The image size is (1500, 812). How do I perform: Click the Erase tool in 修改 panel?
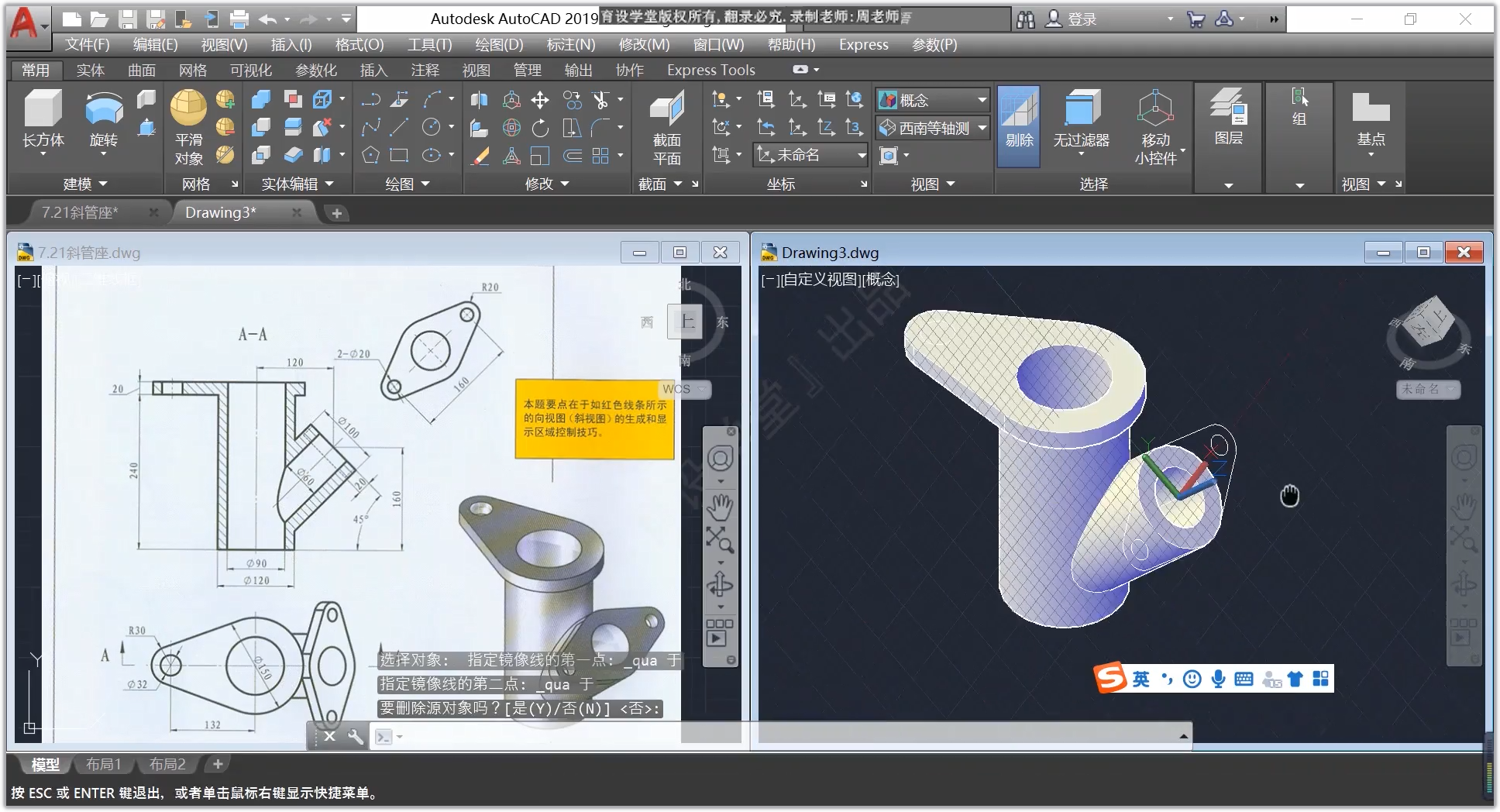click(480, 156)
